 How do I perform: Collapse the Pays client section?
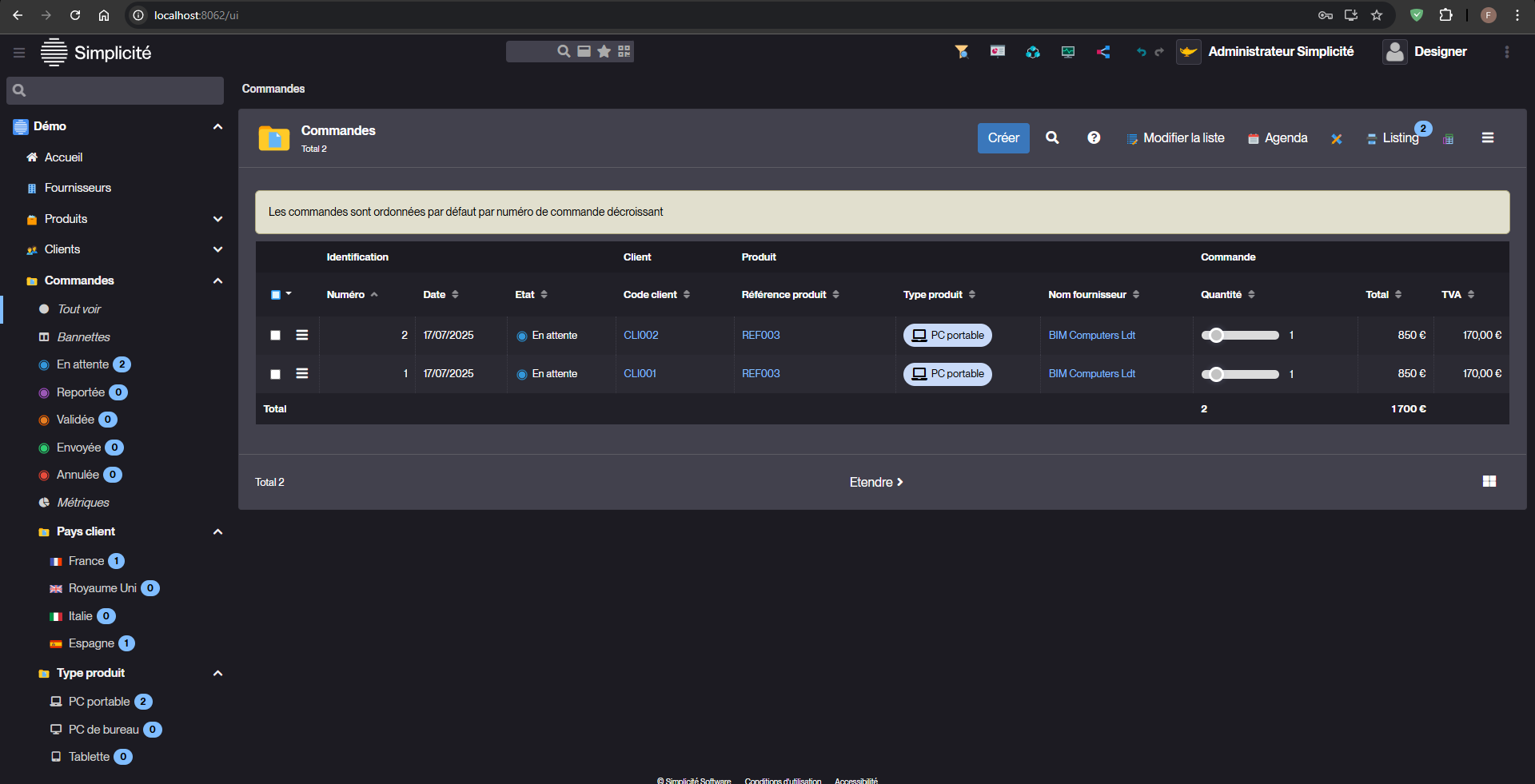[x=217, y=531]
